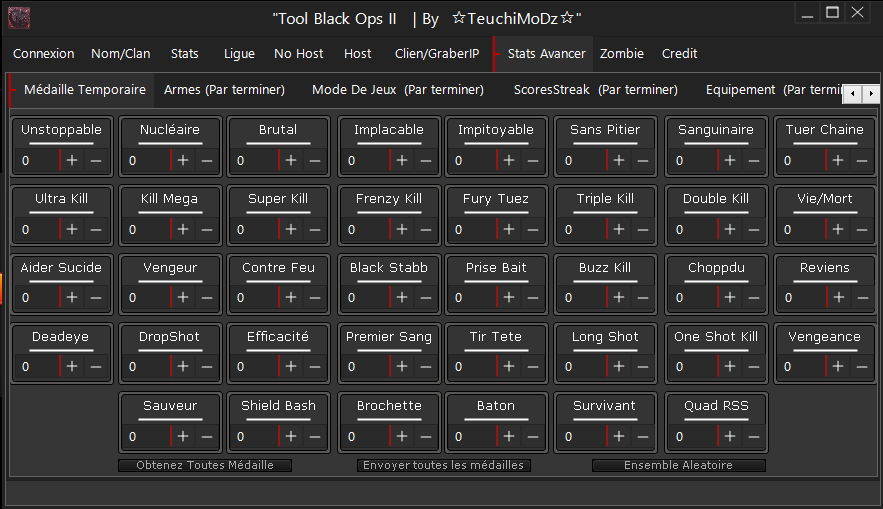
Task: Decrease Efficacité medal count
Action: coord(315,367)
